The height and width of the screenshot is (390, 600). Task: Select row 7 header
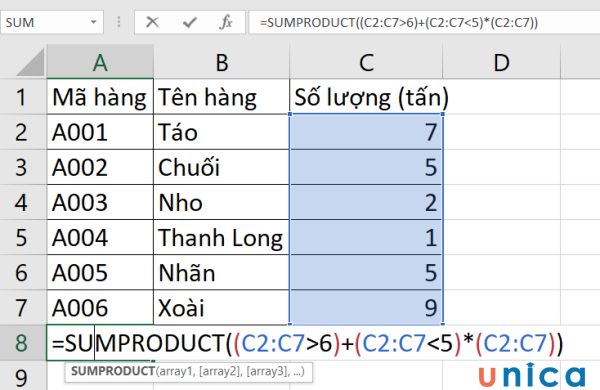[22, 308]
